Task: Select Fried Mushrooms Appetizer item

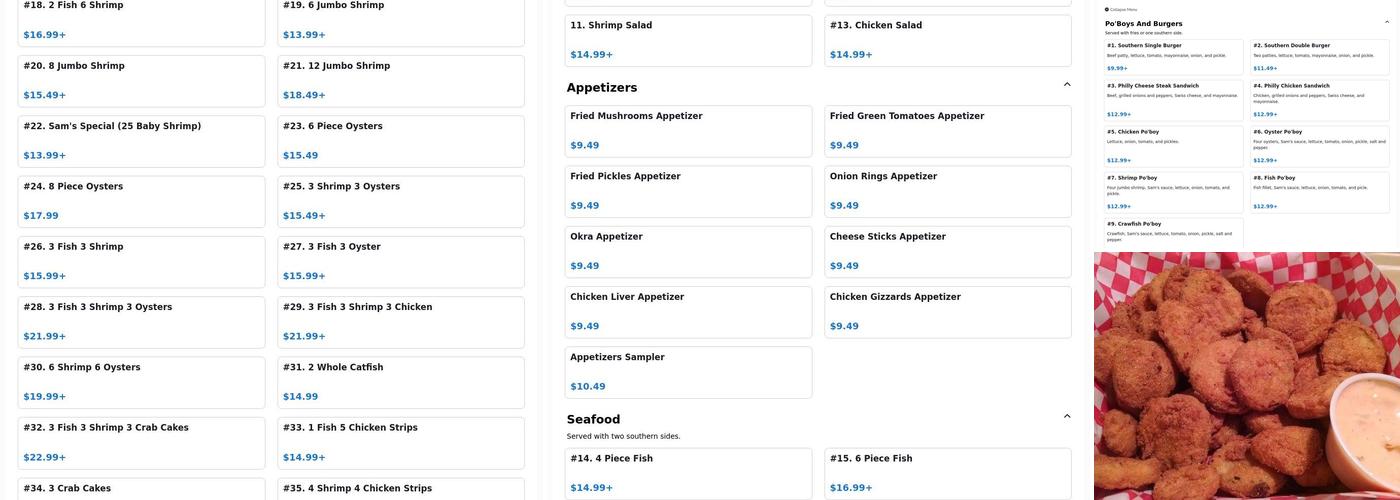Action: 689,131
